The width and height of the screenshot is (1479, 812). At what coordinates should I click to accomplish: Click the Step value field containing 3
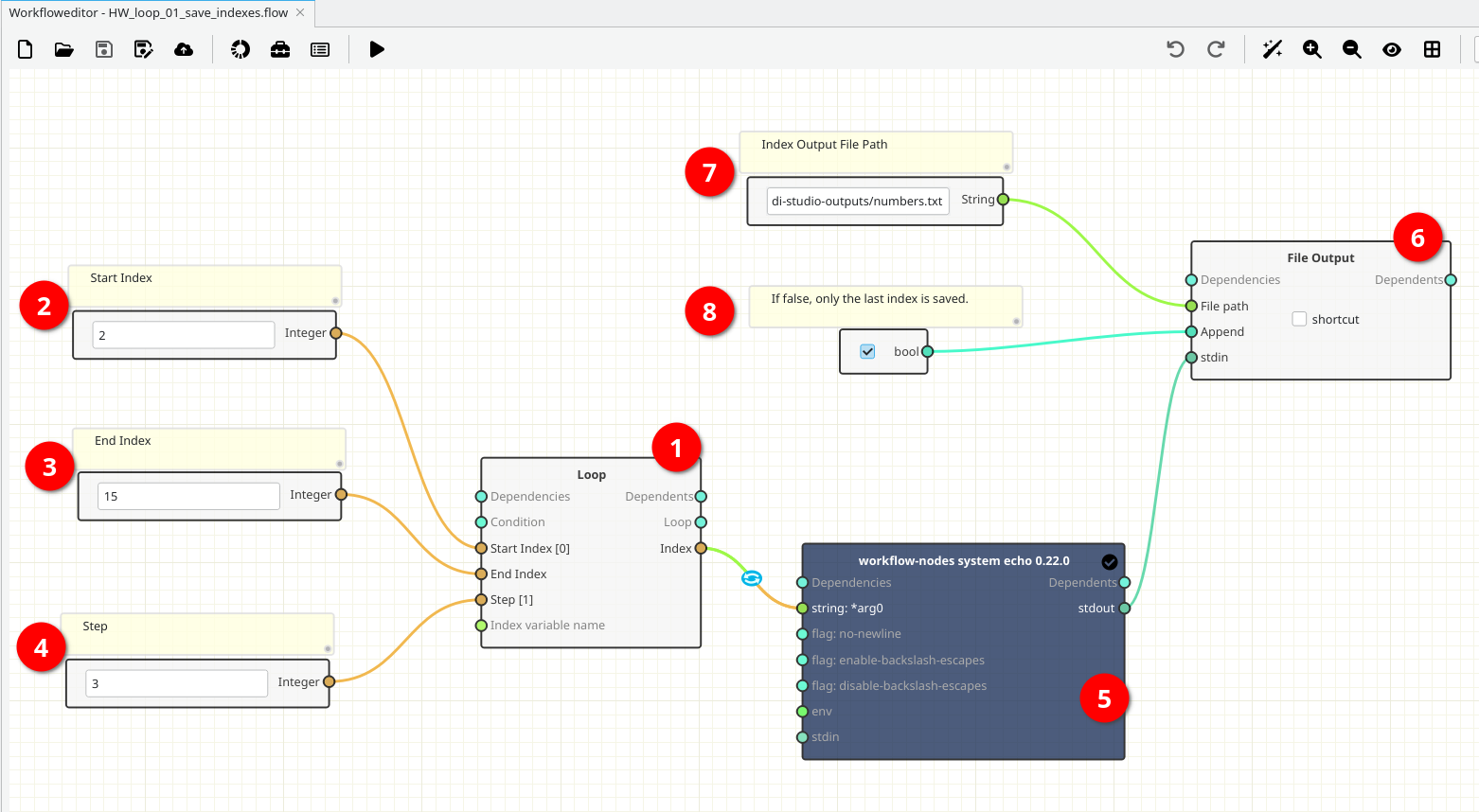point(176,683)
